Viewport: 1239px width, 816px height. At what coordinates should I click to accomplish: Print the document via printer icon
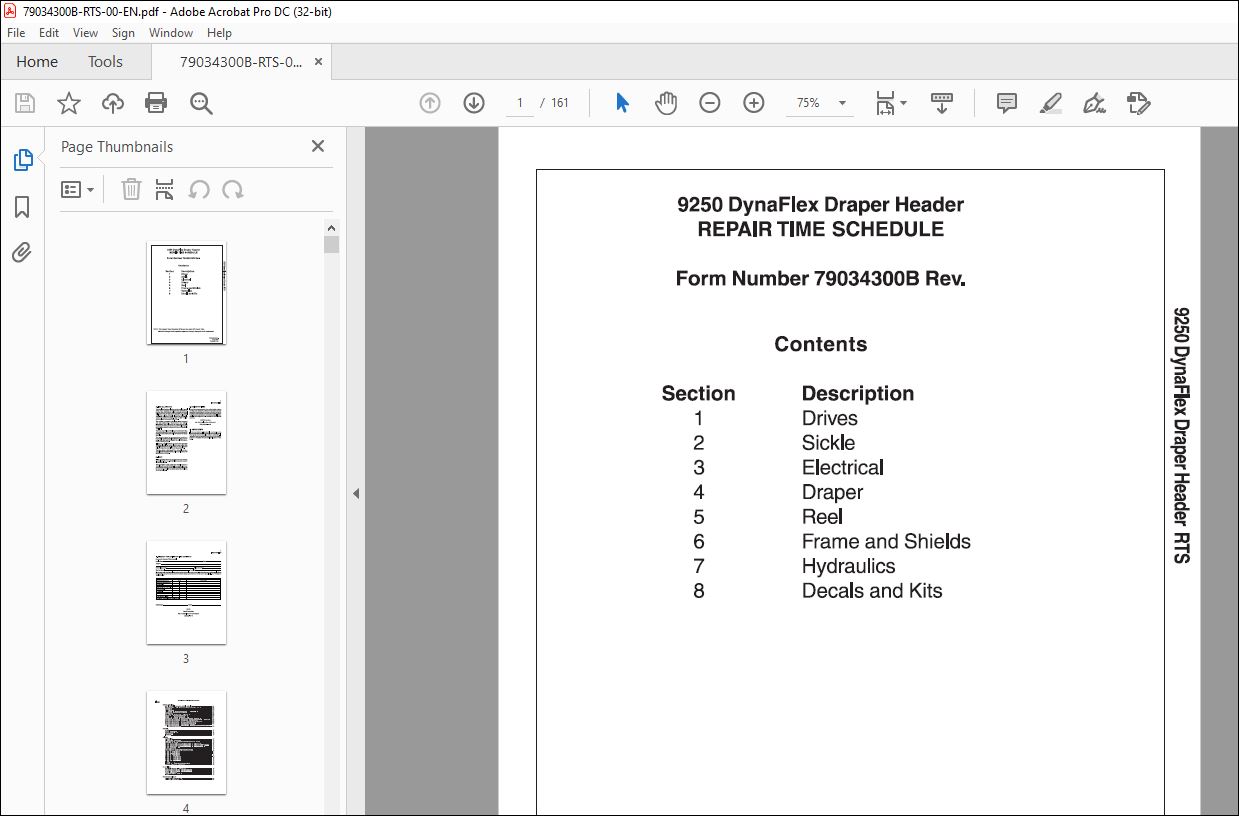(156, 103)
